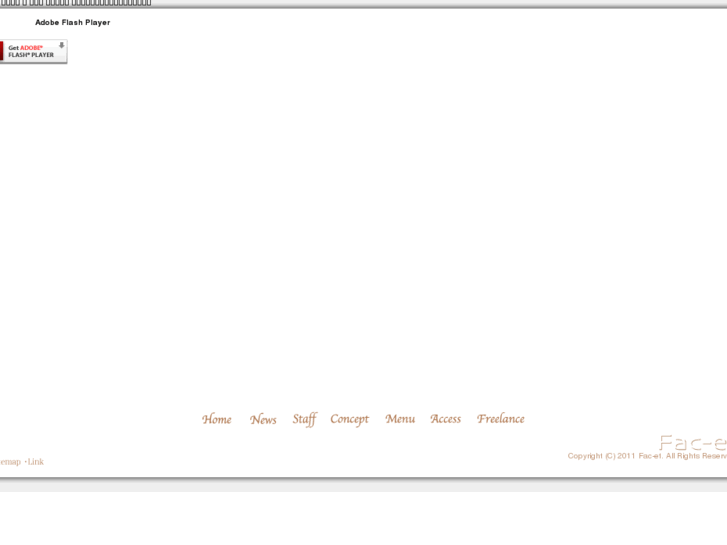The width and height of the screenshot is (727, 545).
Task: Click the Adobe Flash Player heading text
Action: 73,22
